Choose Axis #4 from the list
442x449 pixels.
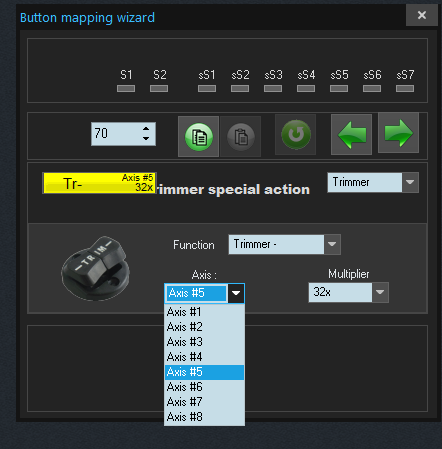pos(204,357)
